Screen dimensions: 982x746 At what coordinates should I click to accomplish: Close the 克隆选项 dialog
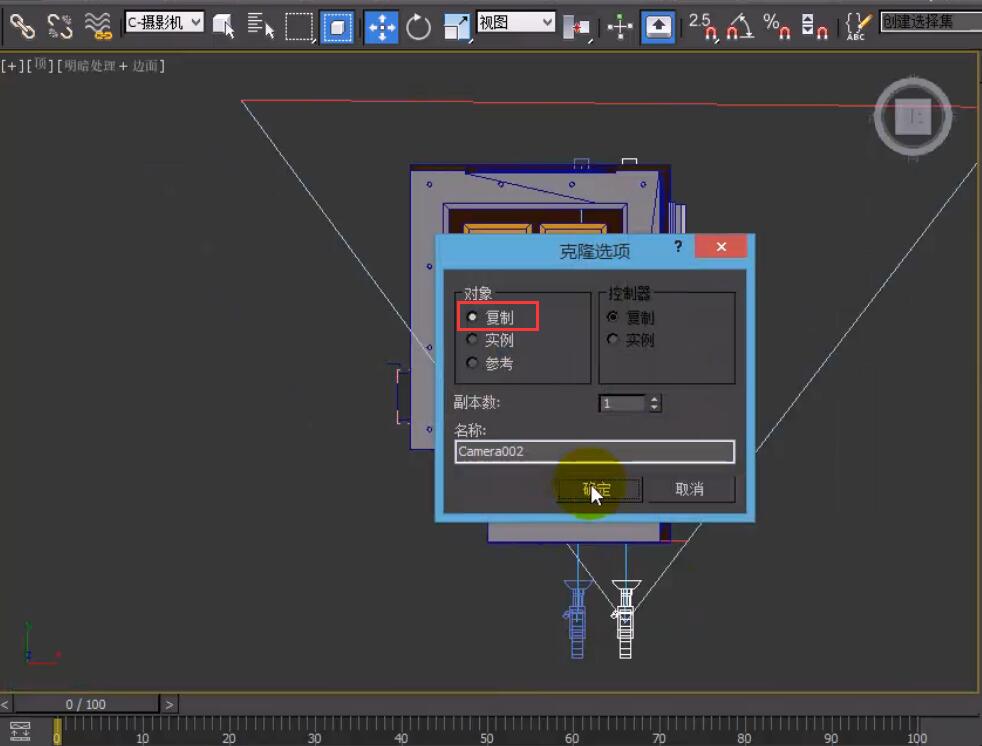[x=721, y=246]
